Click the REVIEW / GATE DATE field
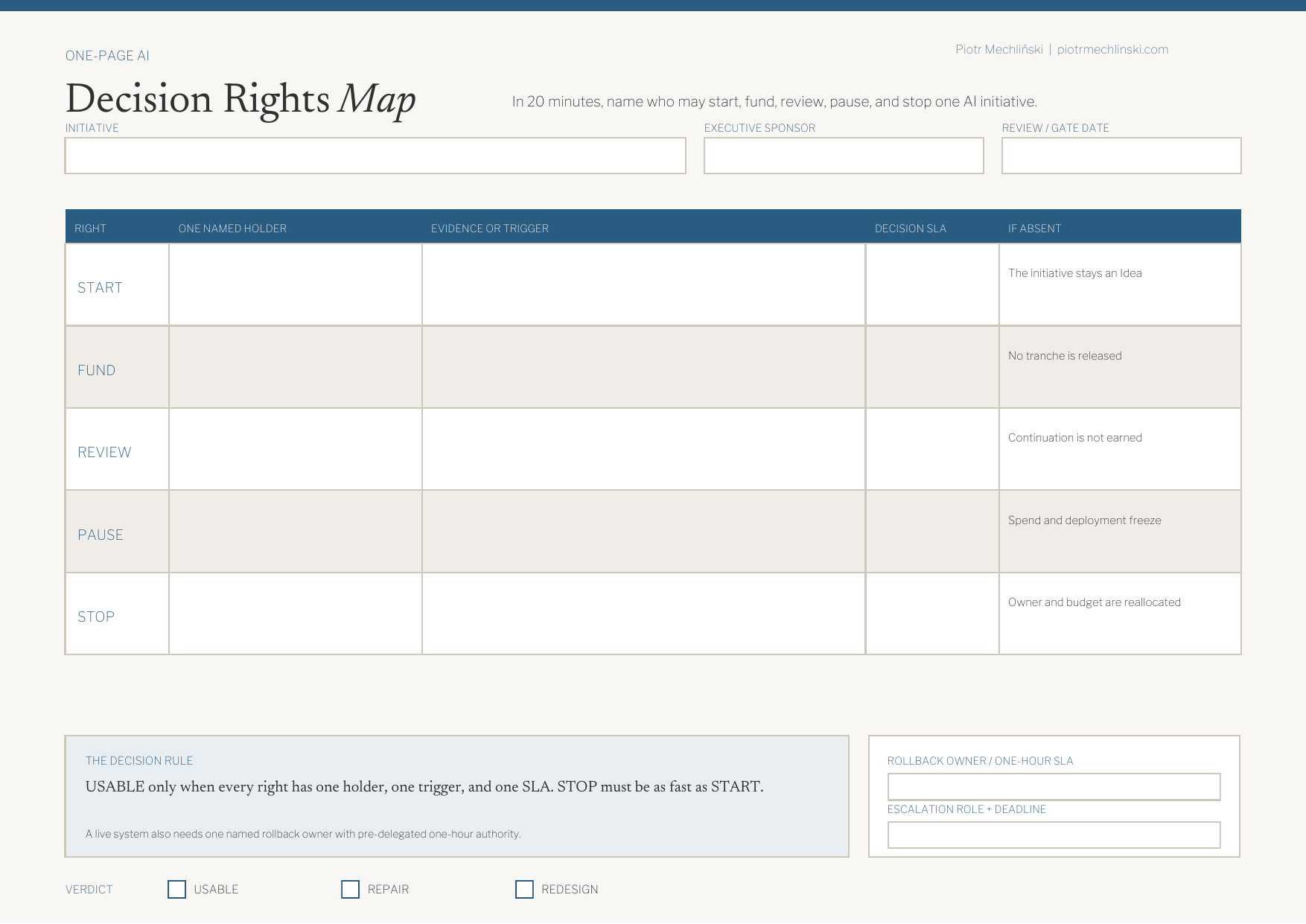The image size is (1306, 924). (1121, 156)
